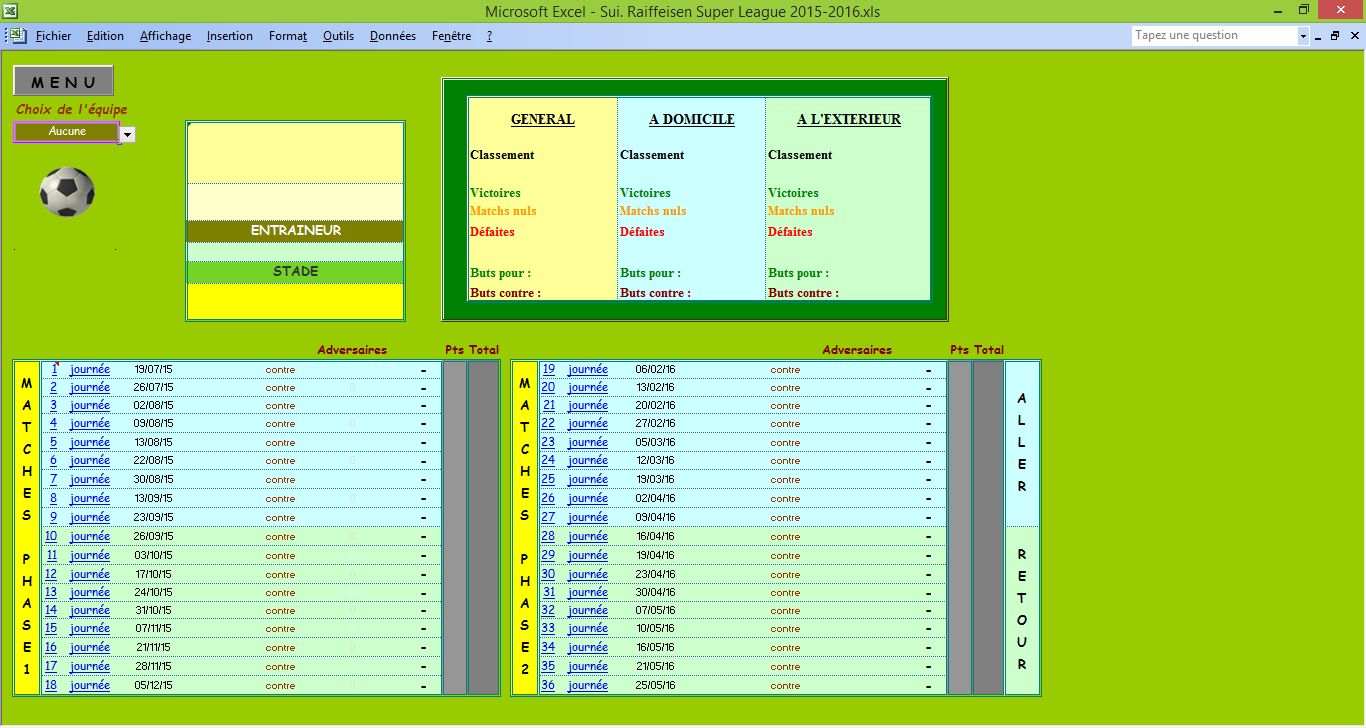Expand the question box dropdown arrow
This screenshot has height=728, width=1366.
1302,36
